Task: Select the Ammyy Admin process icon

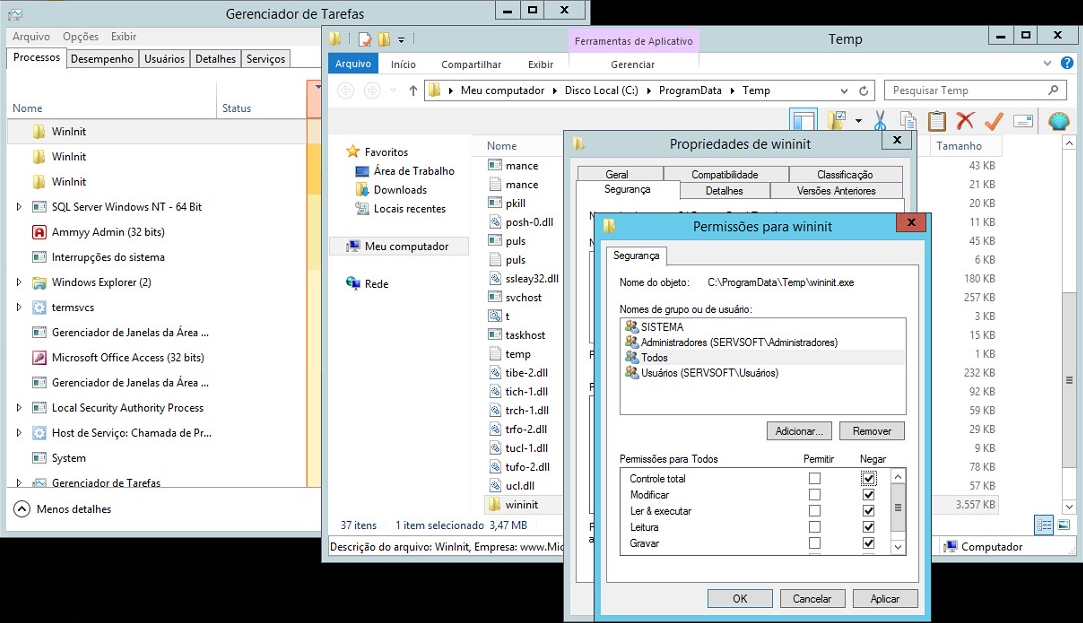Action: (x=39, y=232)
